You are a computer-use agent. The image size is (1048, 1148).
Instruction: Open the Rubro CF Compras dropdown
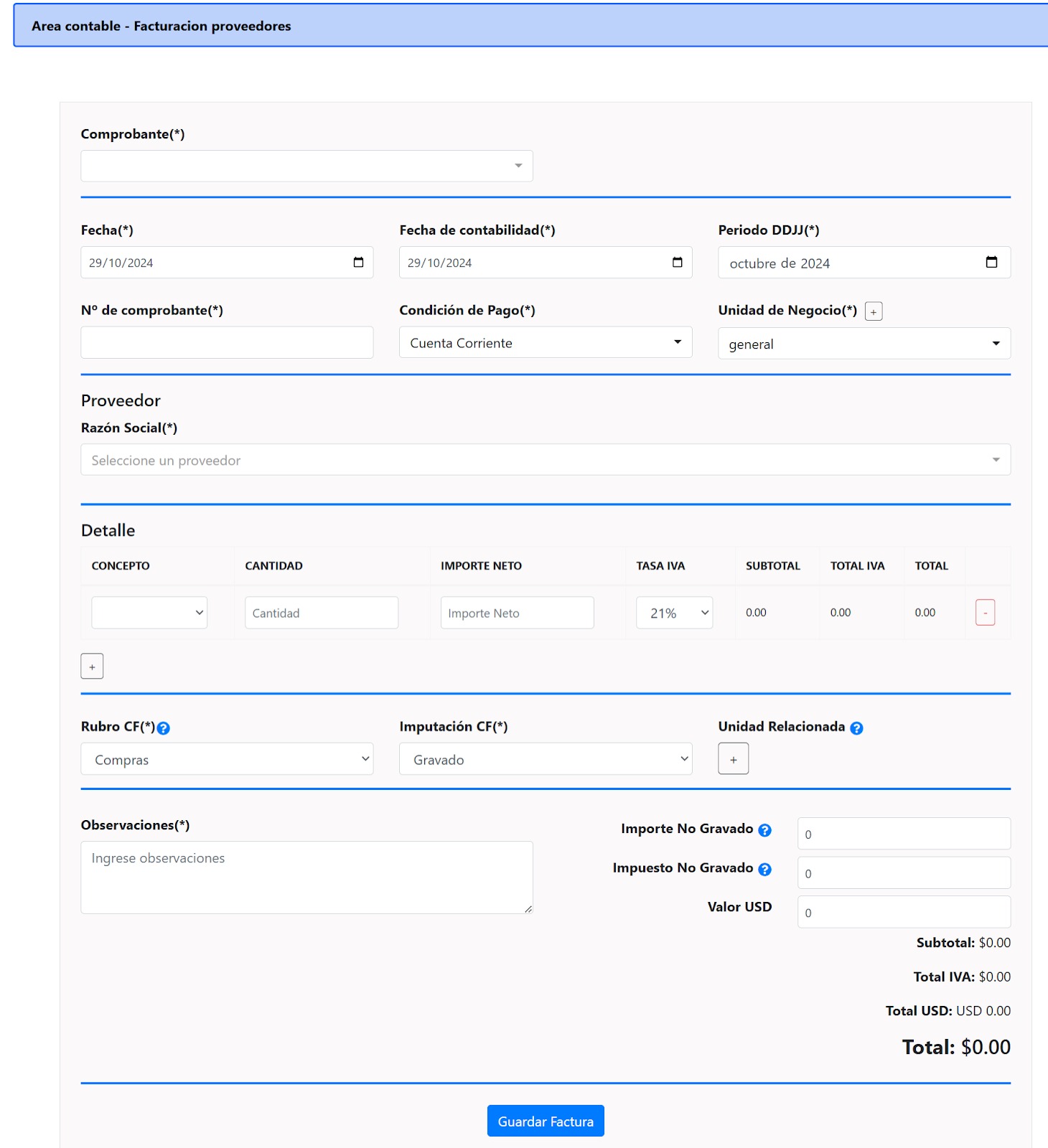[x=227, y=759]
